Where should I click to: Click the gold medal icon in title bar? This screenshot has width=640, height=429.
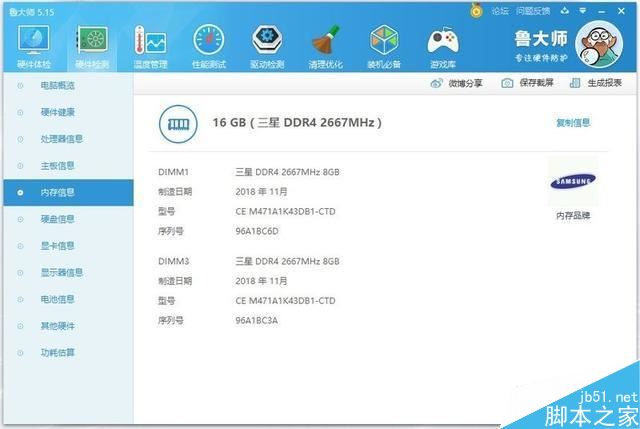[476, 10]
